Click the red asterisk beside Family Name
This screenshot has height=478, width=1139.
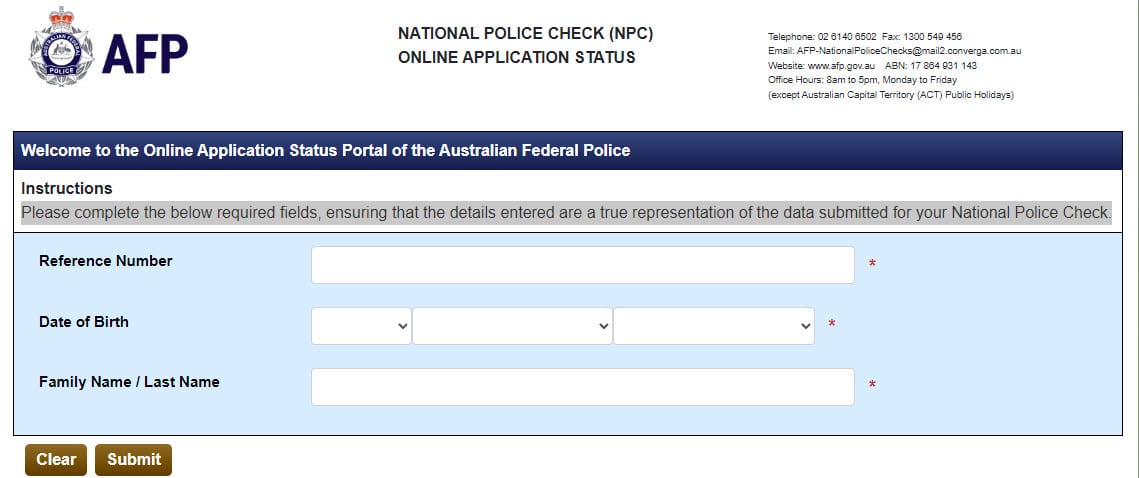coord(872,386)
